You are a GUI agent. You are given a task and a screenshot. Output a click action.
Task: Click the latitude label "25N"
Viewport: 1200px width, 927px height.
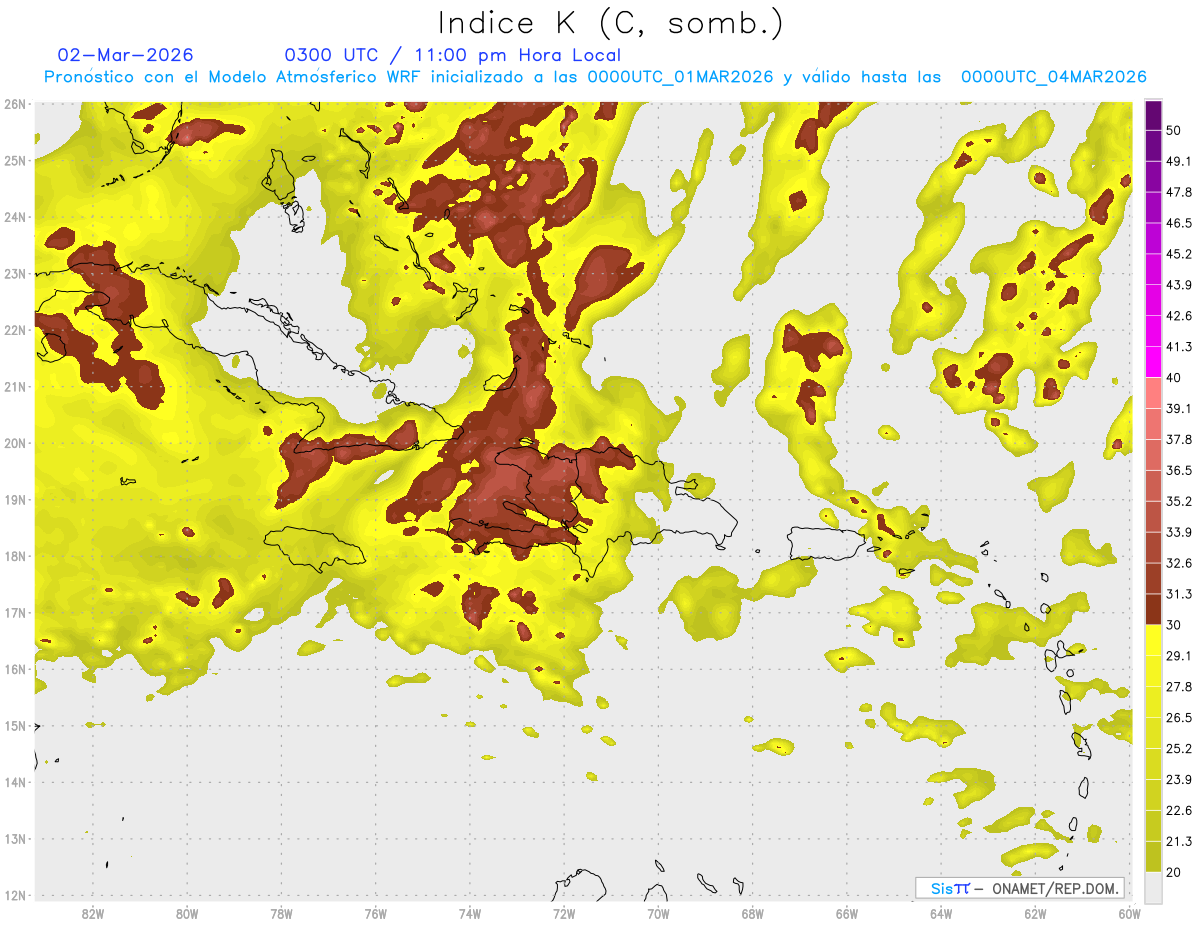pos(15,161)
